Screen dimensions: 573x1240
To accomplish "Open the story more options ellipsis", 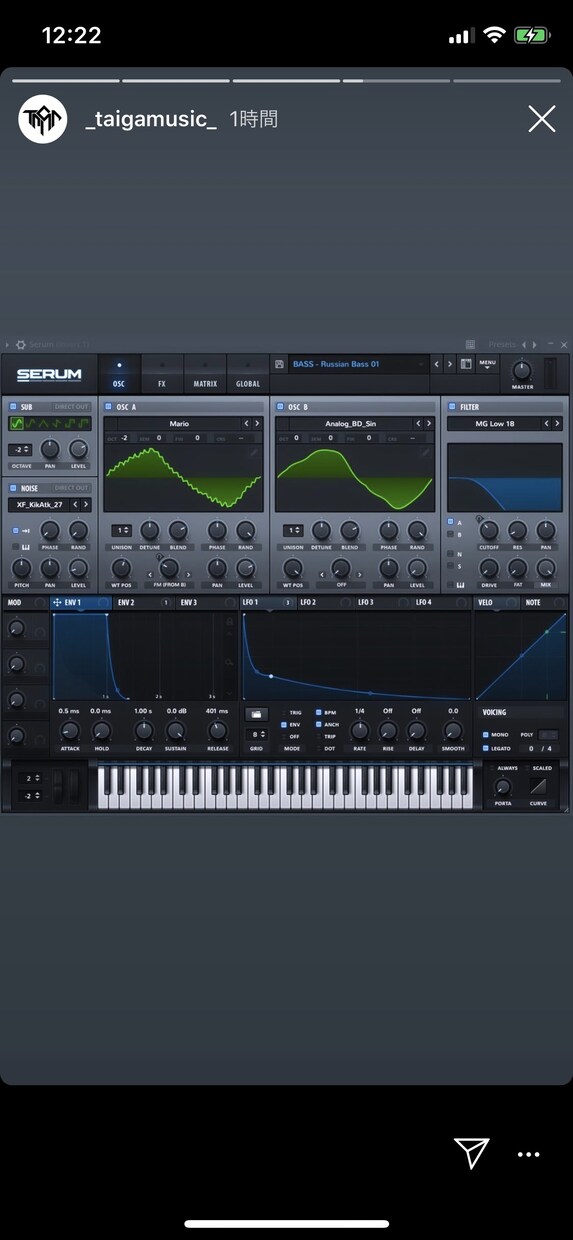I will click(528, 1155).
